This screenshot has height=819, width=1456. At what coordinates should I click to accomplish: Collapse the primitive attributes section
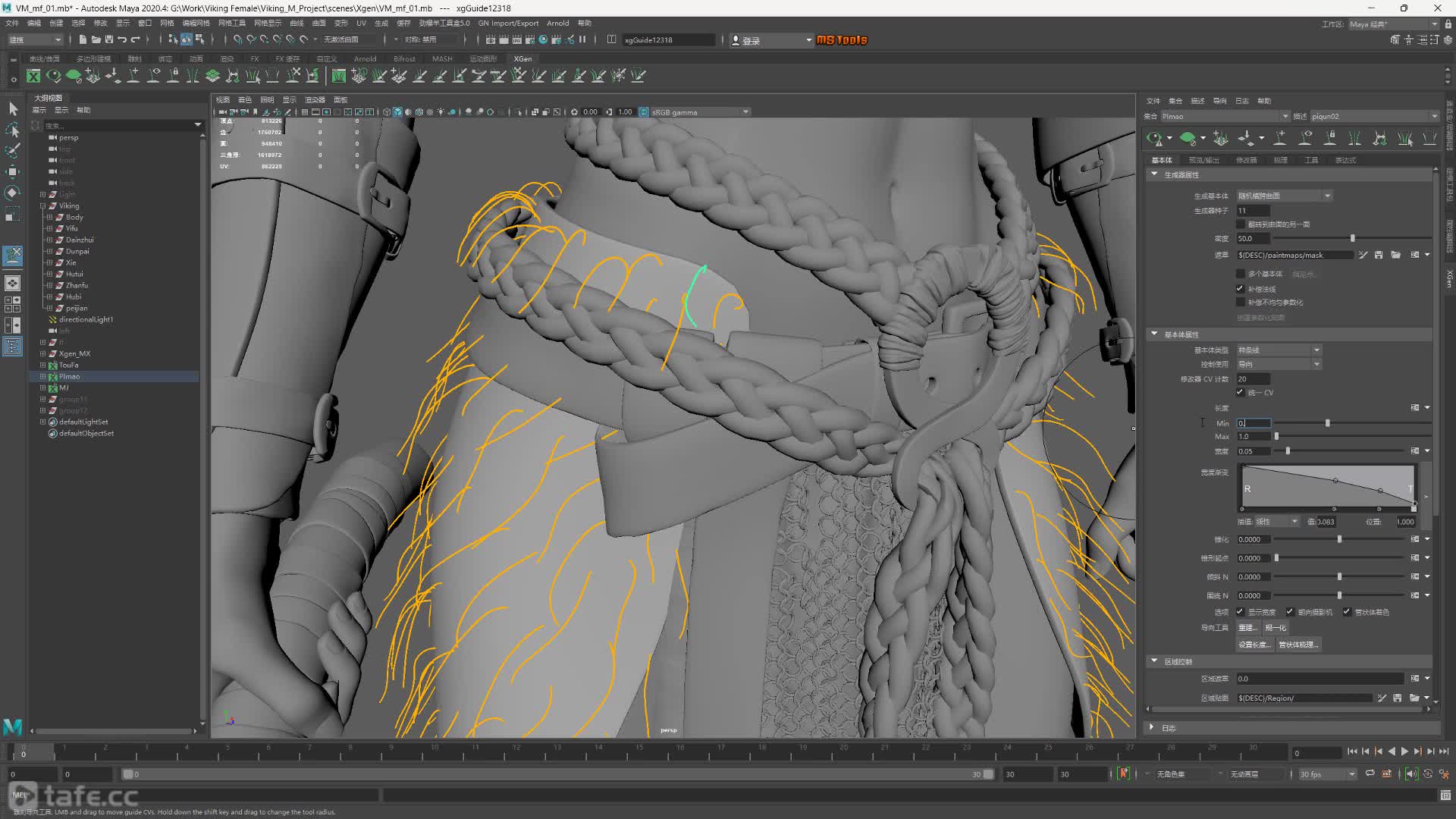(x=1154, y=334)
